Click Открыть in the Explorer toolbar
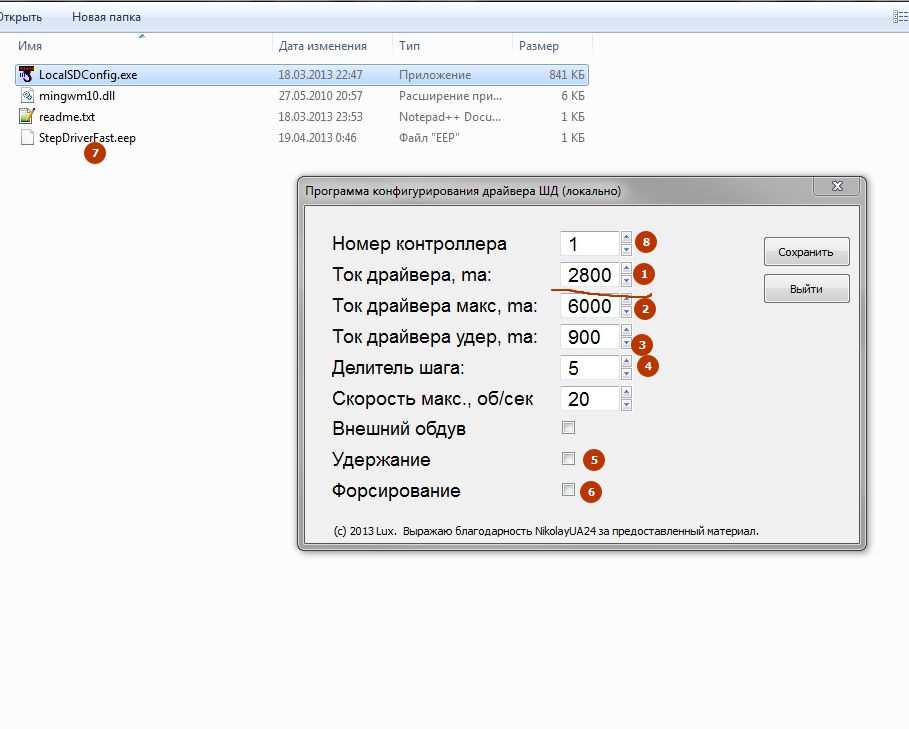 [20, 17]
